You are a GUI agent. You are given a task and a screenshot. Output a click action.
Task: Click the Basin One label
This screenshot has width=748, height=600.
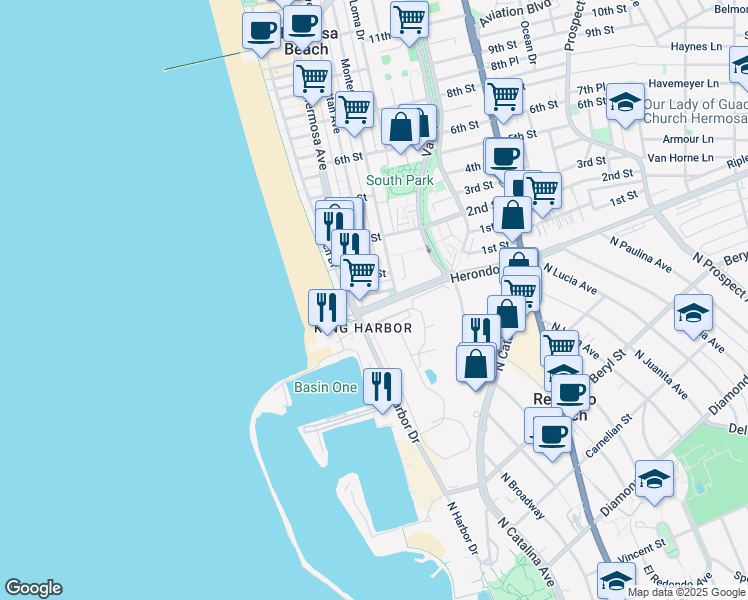[325, 387]
